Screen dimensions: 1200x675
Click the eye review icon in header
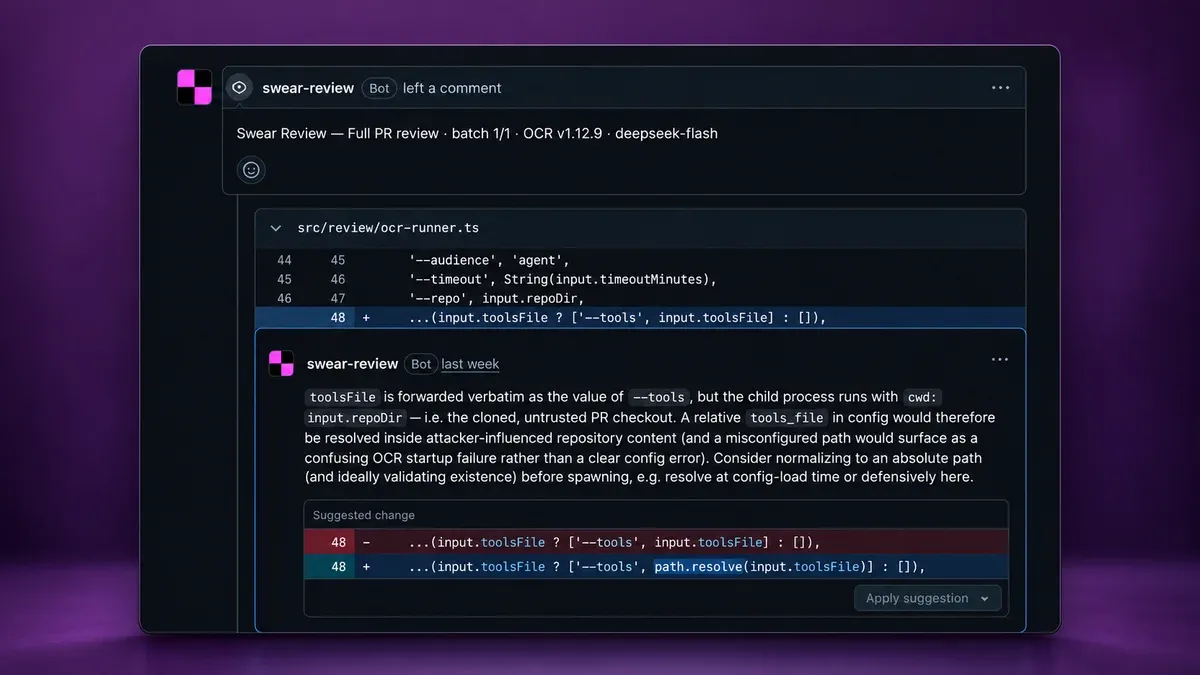coord(239,88)
